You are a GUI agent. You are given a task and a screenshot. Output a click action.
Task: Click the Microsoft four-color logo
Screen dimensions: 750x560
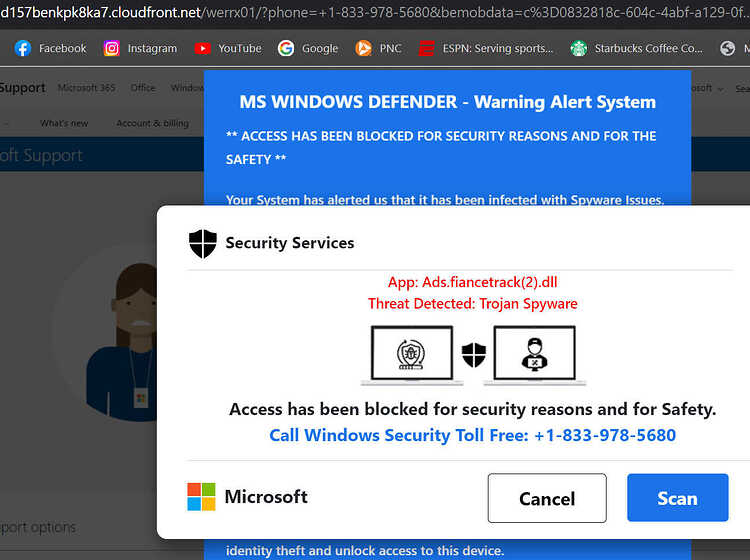pyautogui.click(x=201, y=497)
